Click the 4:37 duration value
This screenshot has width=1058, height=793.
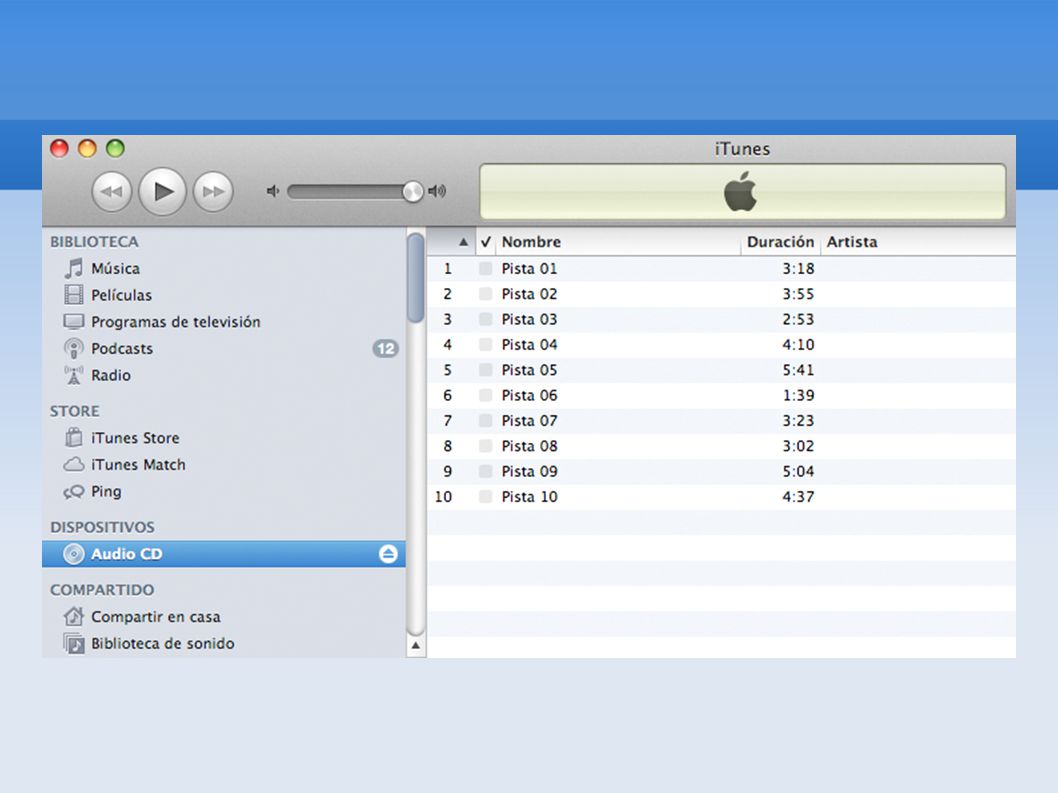798,497
